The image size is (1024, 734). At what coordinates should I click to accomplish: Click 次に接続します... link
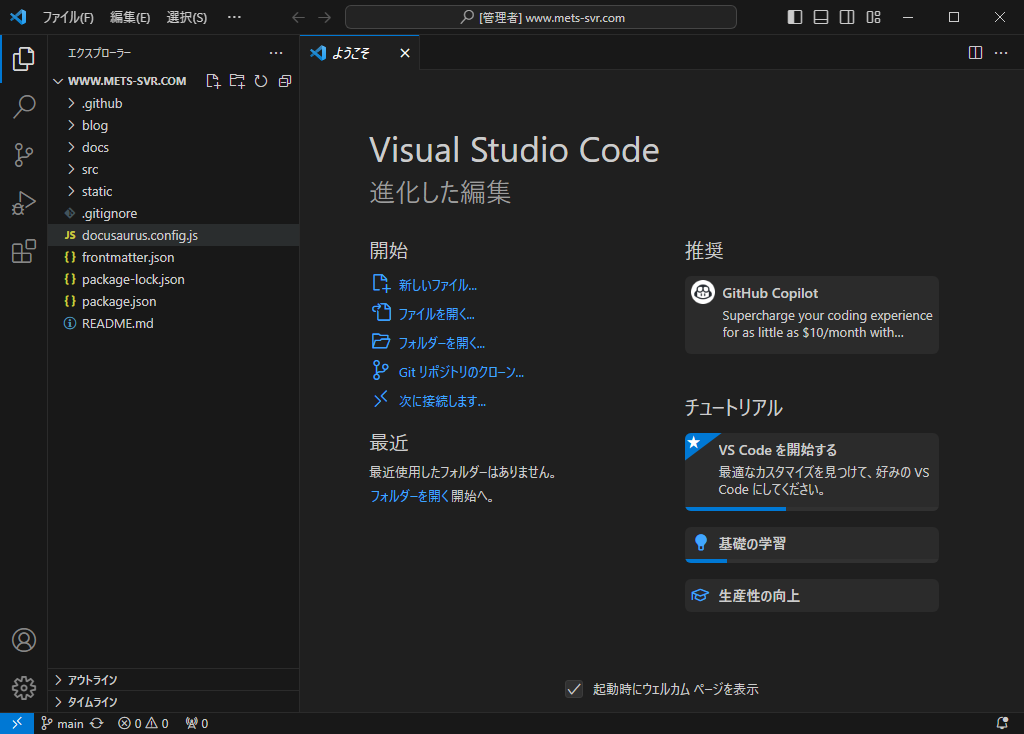pos(442,401)
